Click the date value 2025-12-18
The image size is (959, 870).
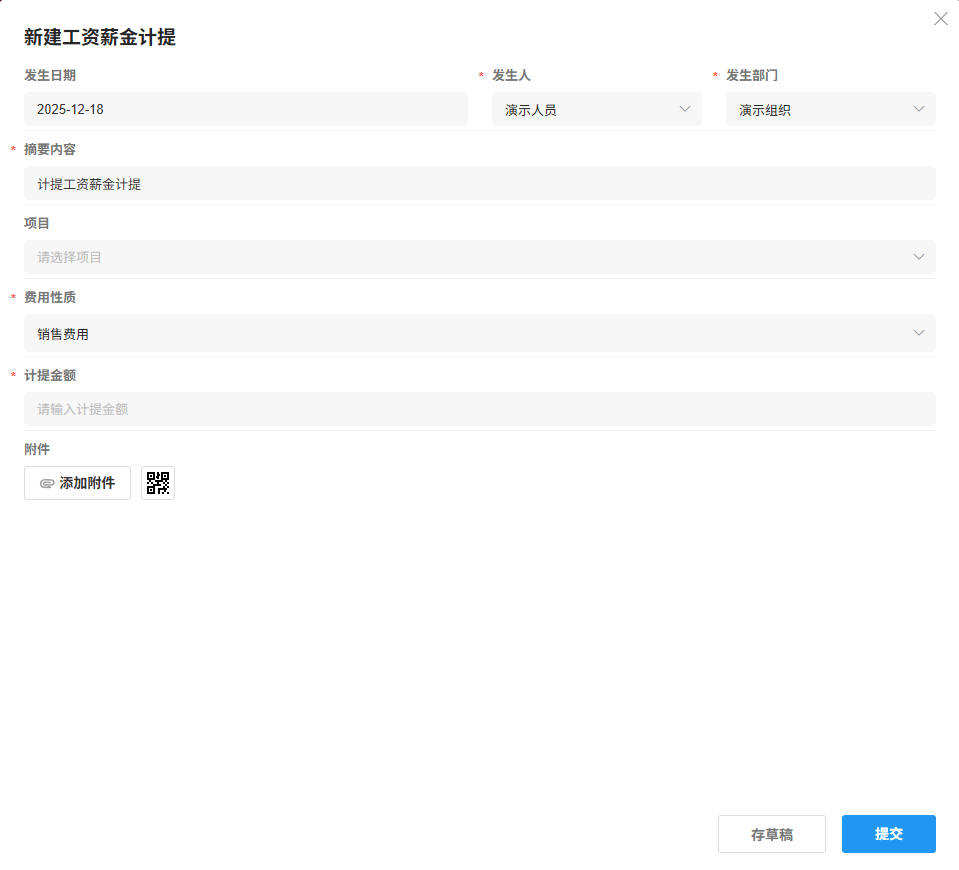pos(70,109)
